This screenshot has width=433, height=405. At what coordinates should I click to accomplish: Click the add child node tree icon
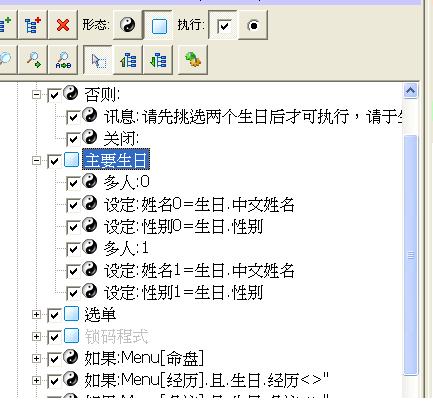(x=32, y=25)
